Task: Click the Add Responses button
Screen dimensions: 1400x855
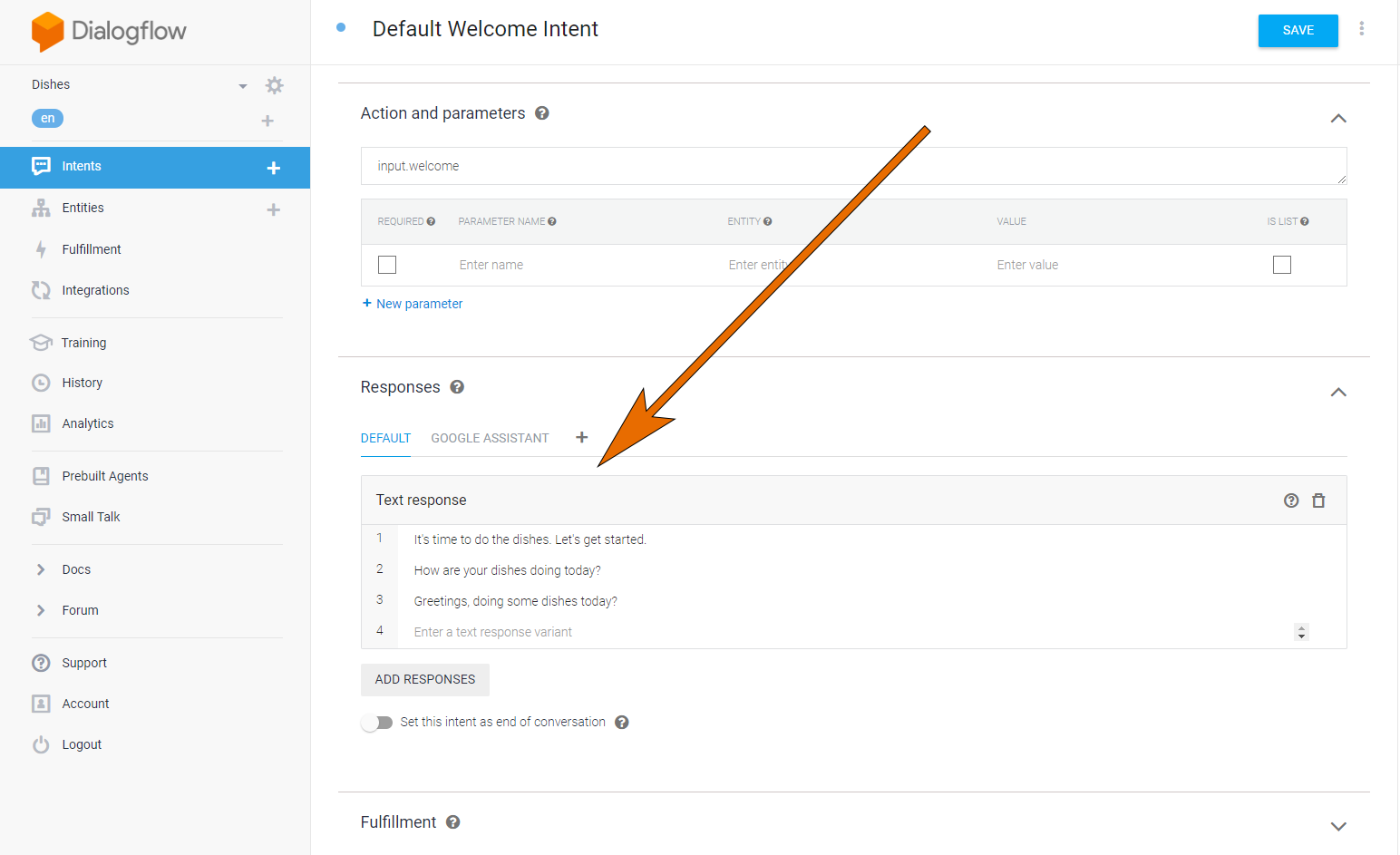Action: pyautogui.click(x=424, y=679)
